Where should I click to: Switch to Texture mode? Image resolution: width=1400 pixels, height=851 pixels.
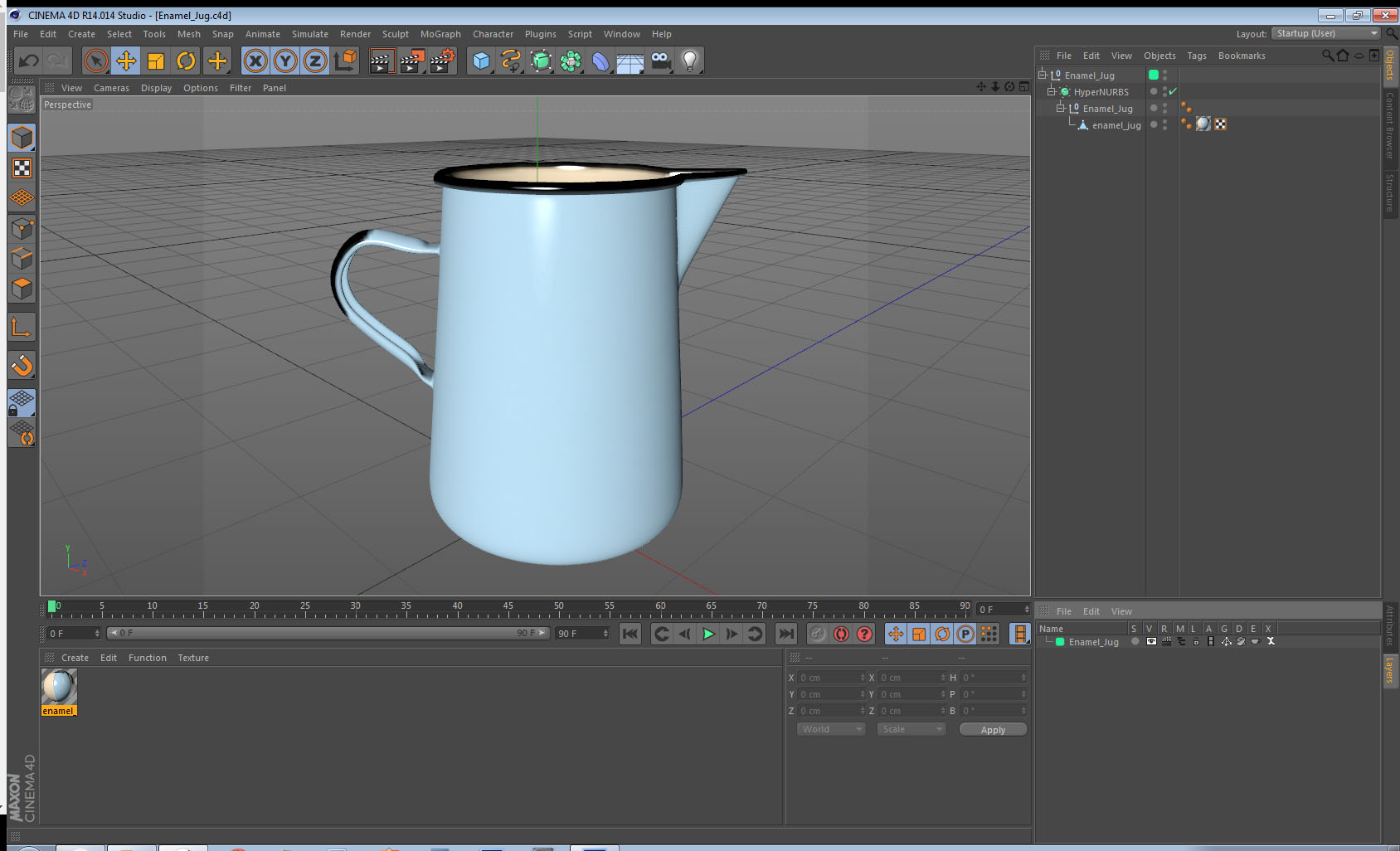[x=22, y=168]
